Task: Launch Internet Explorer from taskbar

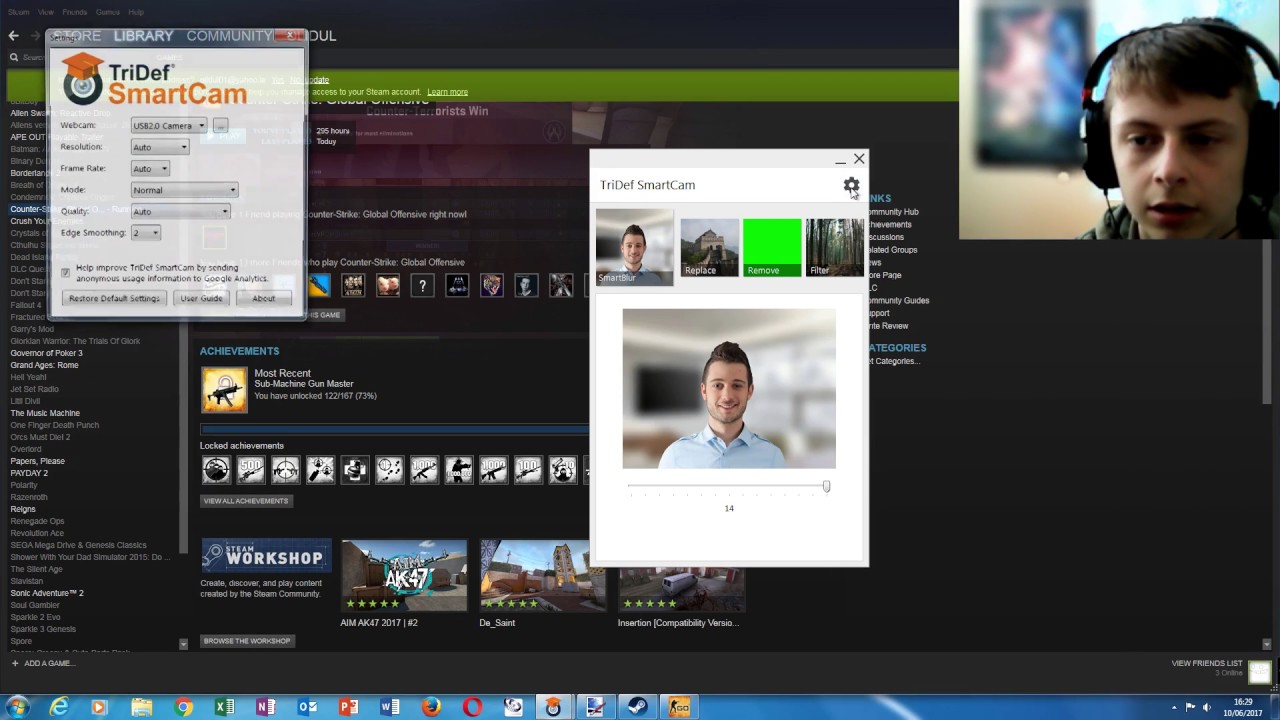Action: point(59,707)
